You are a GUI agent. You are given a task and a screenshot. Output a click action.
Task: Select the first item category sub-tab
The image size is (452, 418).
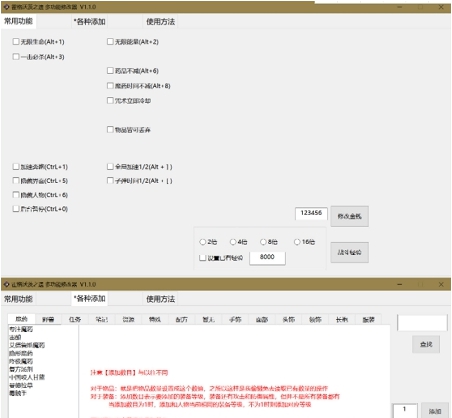pyautogui.click(x=21, y=319)
